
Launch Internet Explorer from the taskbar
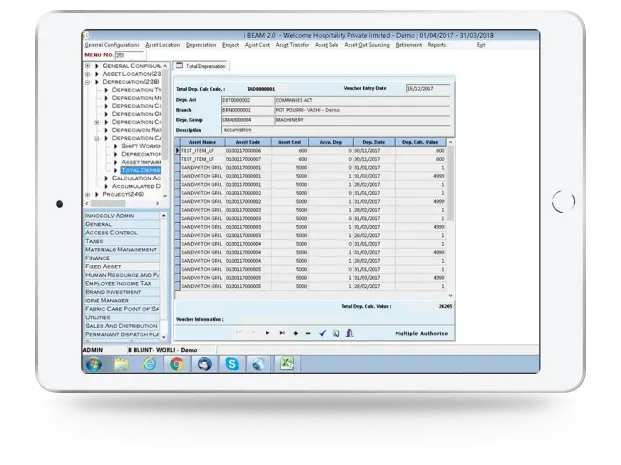point(149,364)
